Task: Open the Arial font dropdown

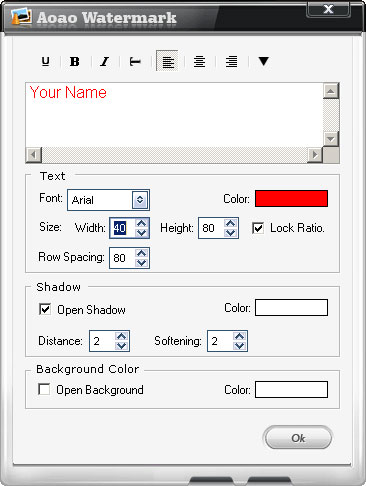Action: click(140, 200)
